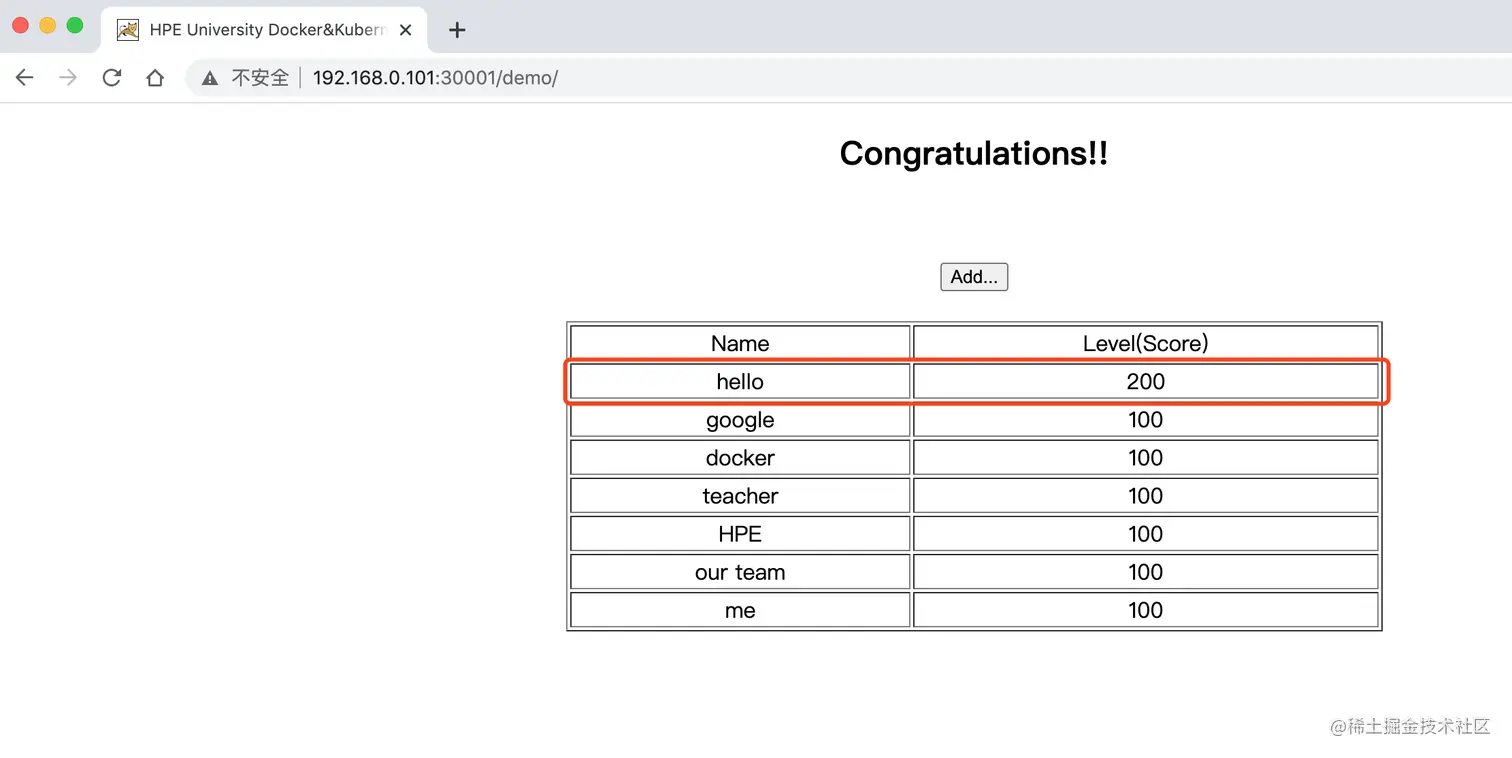Click the score 100 in the google row
This screenshot has height=758, width=1512.
1146,419
